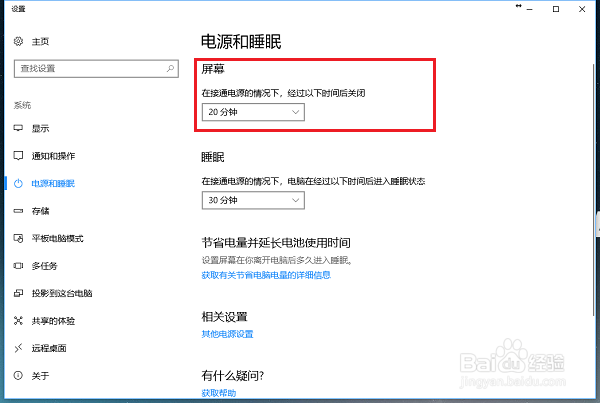
Task: Click the 查找设置 search field
Action: coord(96,69)
